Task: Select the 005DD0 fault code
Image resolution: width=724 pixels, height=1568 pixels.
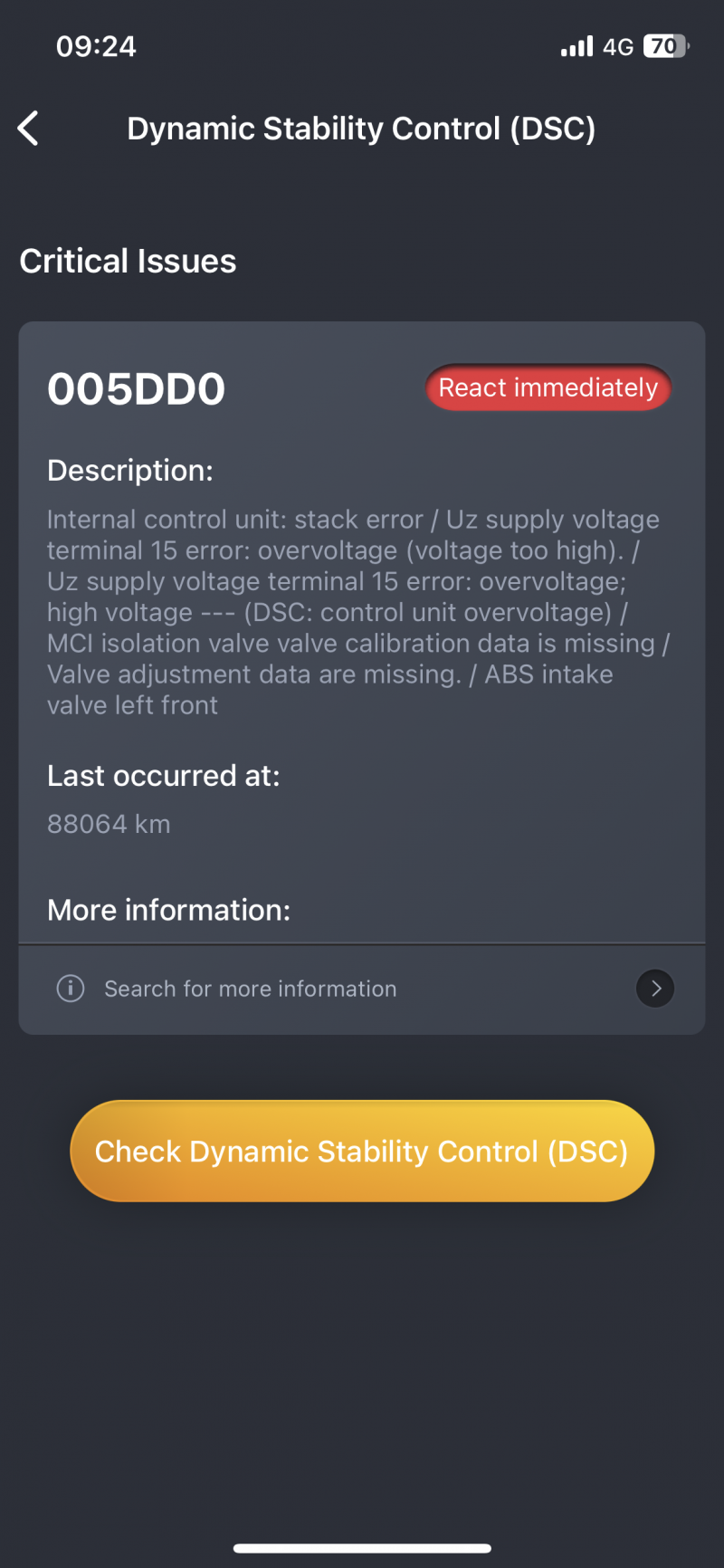Action: (136, 389)
